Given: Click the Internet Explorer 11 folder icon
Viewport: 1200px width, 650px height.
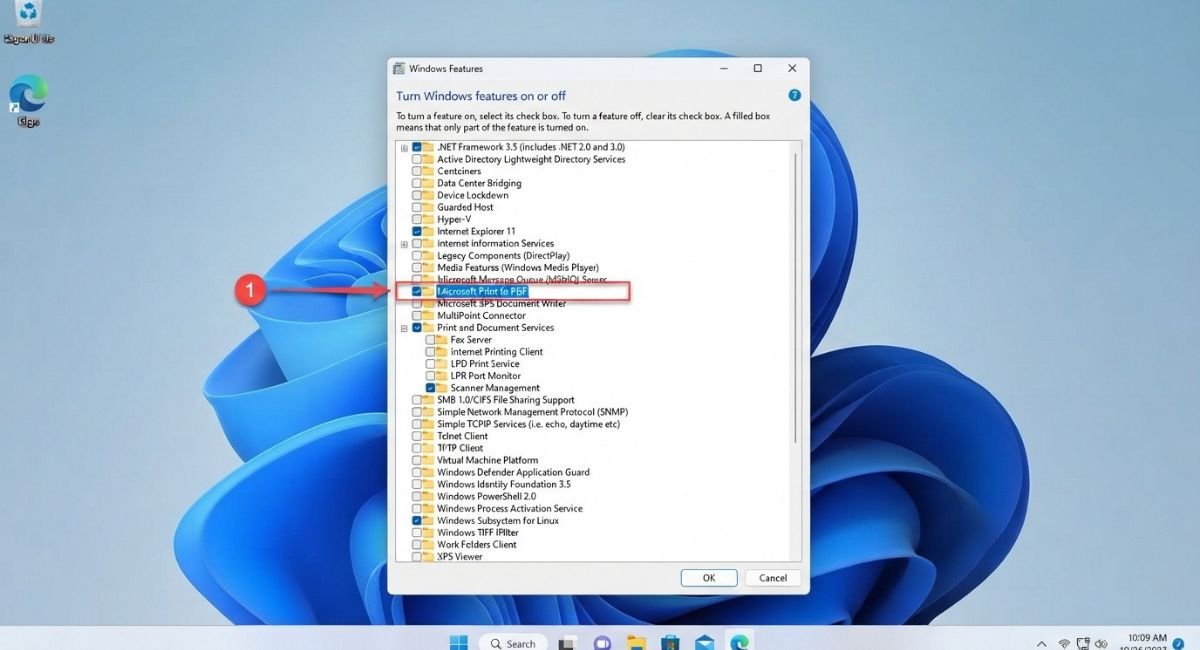Looking at the screenshot, I should coord(428,231).
